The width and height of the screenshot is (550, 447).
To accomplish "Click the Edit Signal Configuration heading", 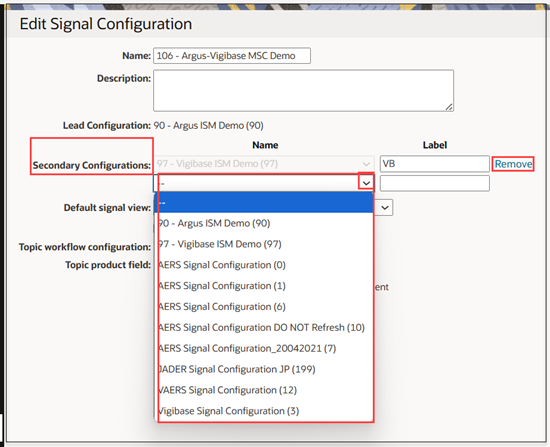I will point(106,24).
